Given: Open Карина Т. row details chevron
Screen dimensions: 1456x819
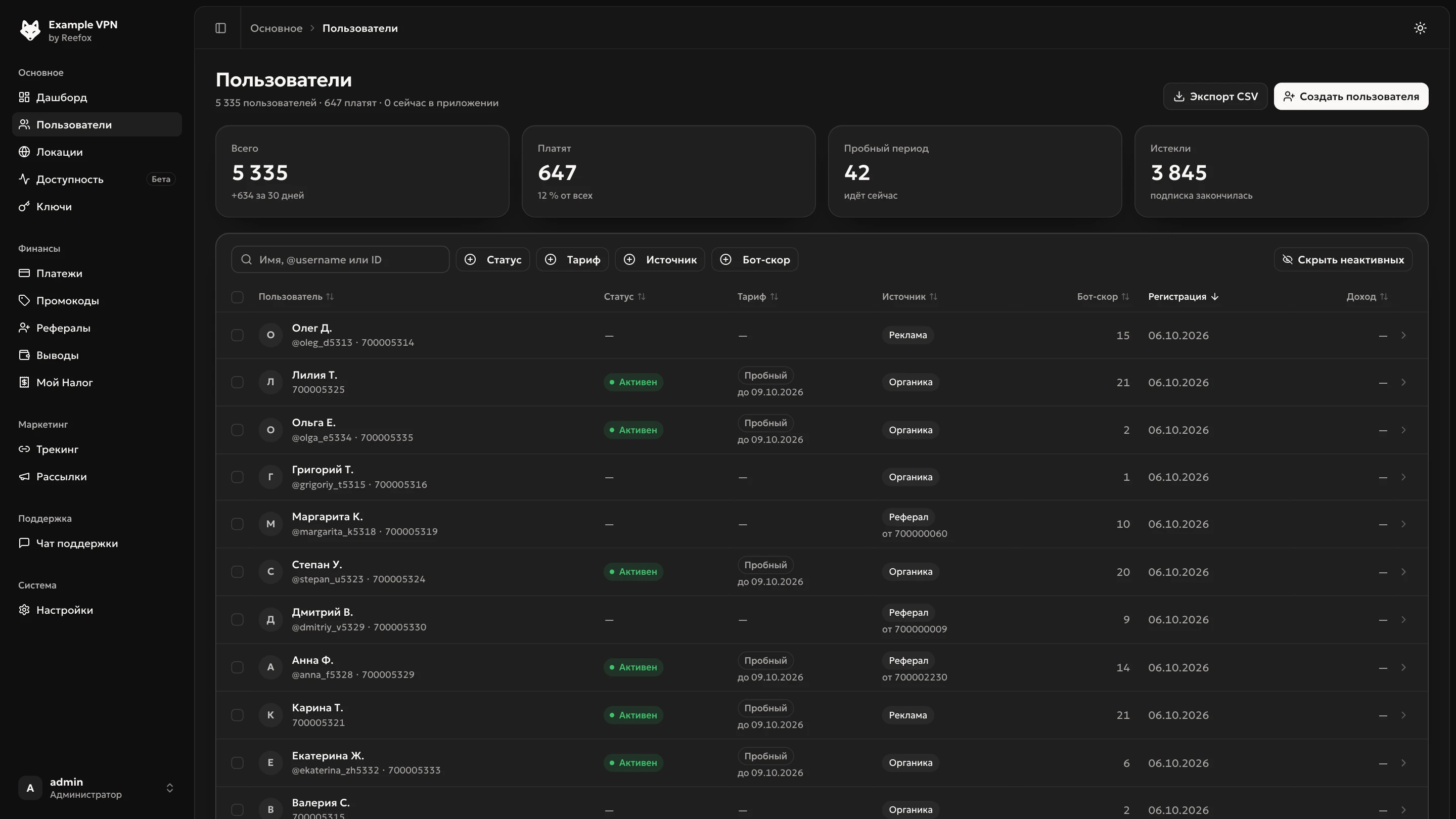Looking at the screenshot, I should click(x=1403, y=715).
